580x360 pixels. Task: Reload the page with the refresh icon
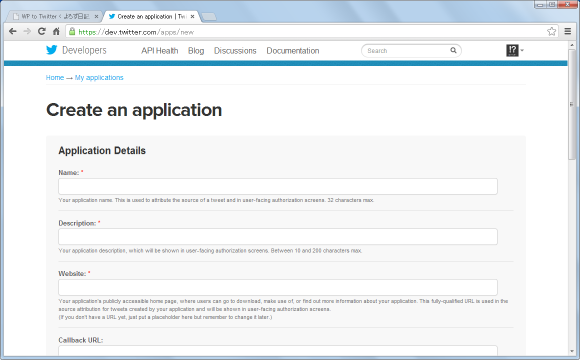tap(42, 31)
